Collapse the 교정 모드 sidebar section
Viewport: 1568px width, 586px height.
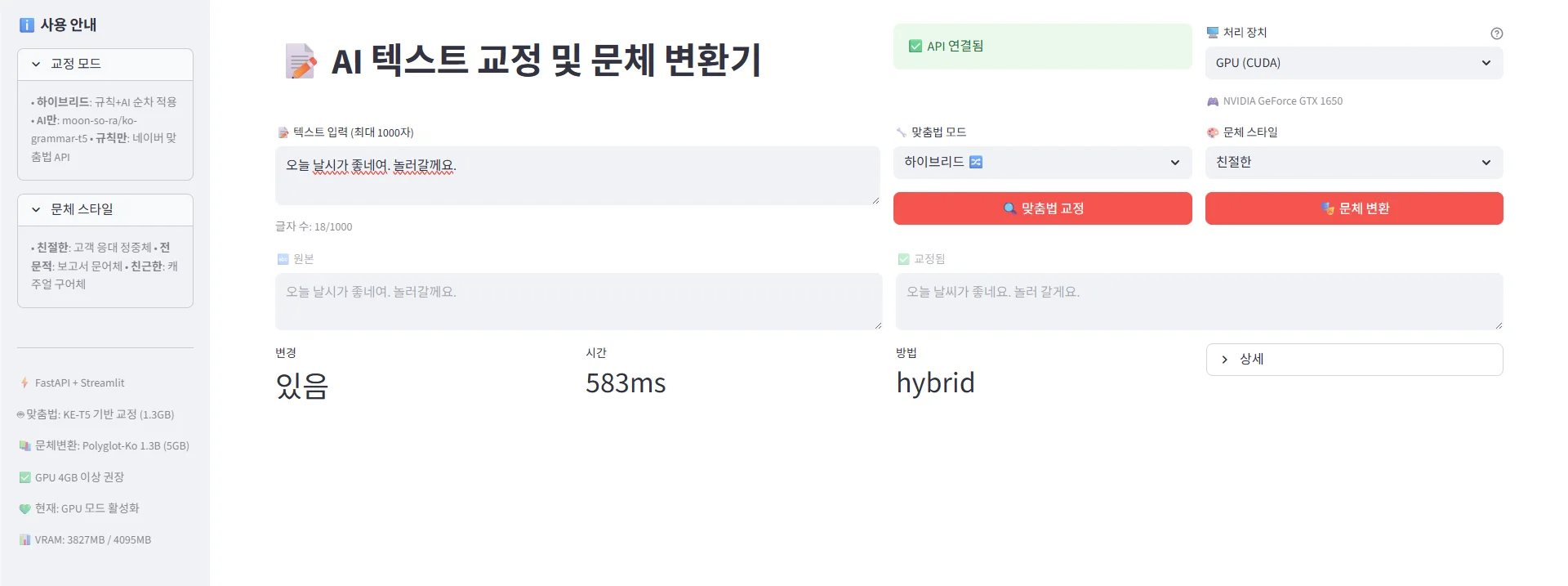click(34, 64)
